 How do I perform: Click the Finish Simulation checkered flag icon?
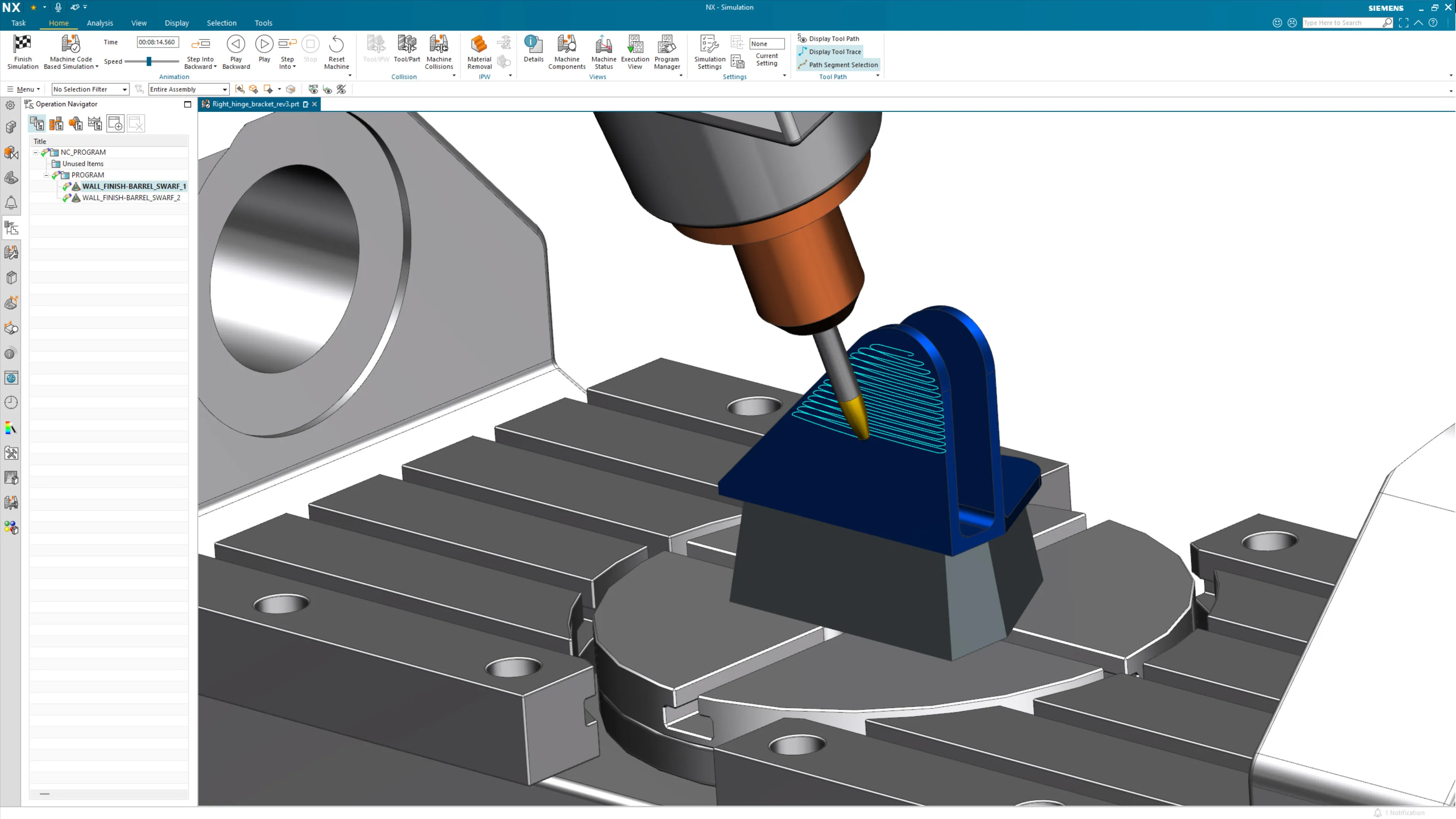pos(23,44)
